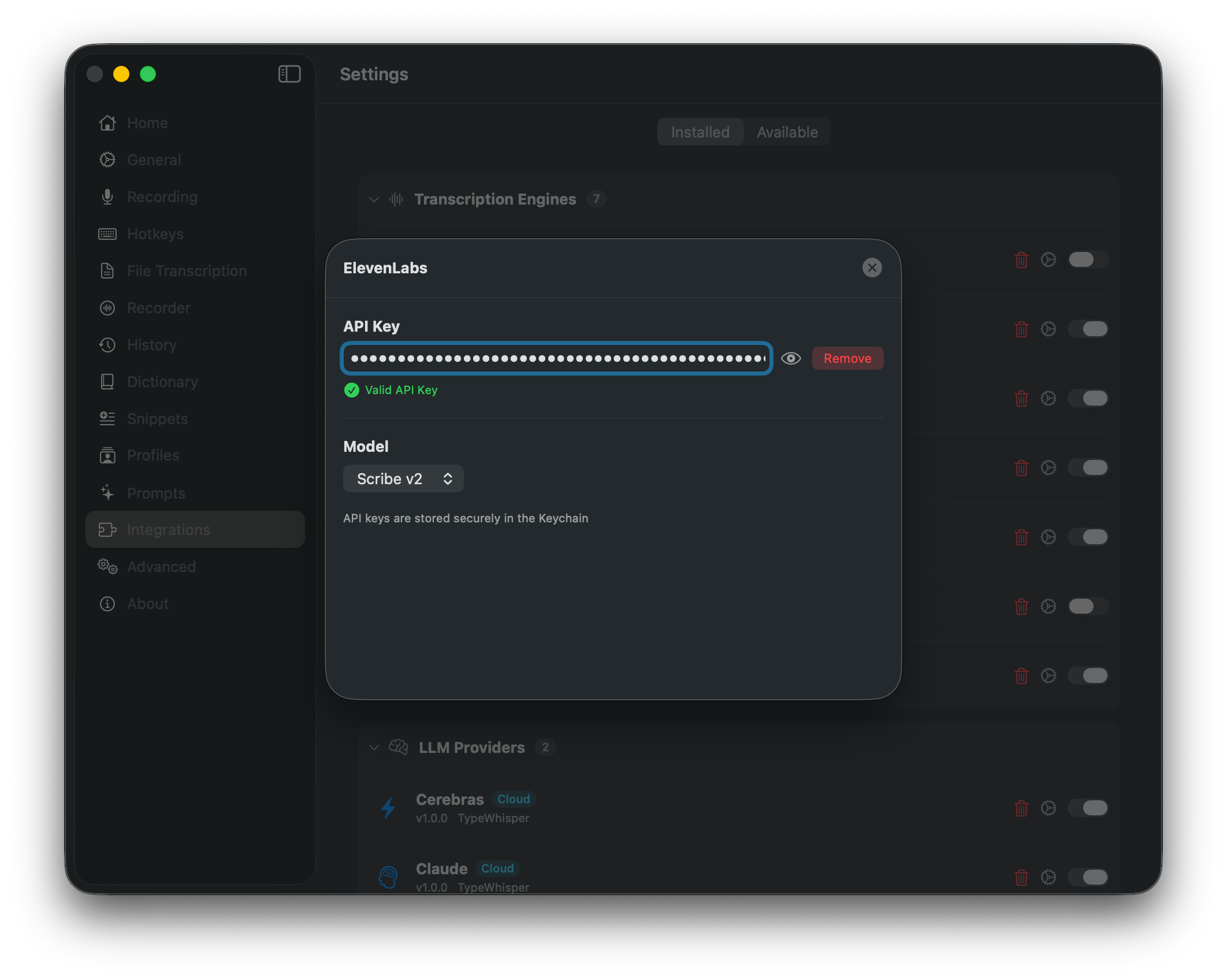Enable the Cerebras provider switch

click(x=1088, y=808)
